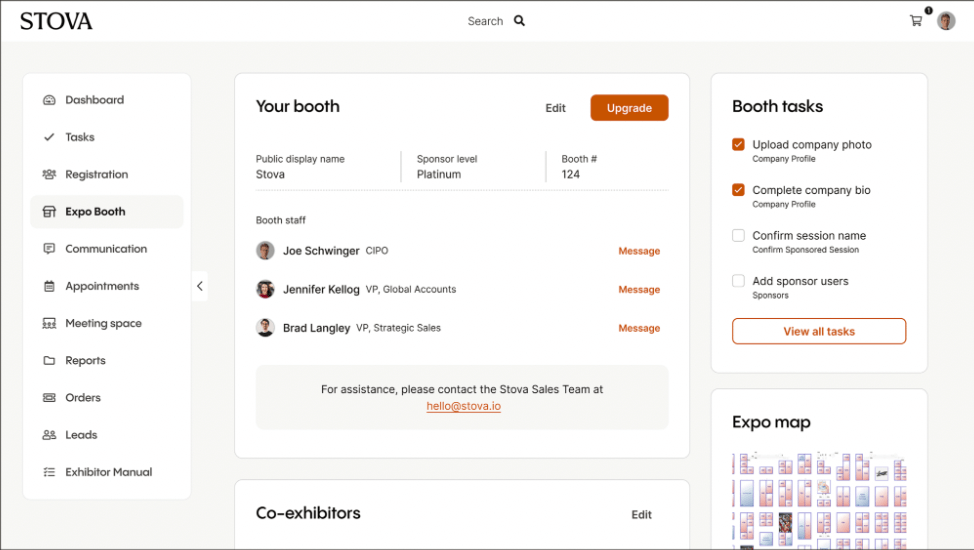Open the Expo map thumbnail

819,500
